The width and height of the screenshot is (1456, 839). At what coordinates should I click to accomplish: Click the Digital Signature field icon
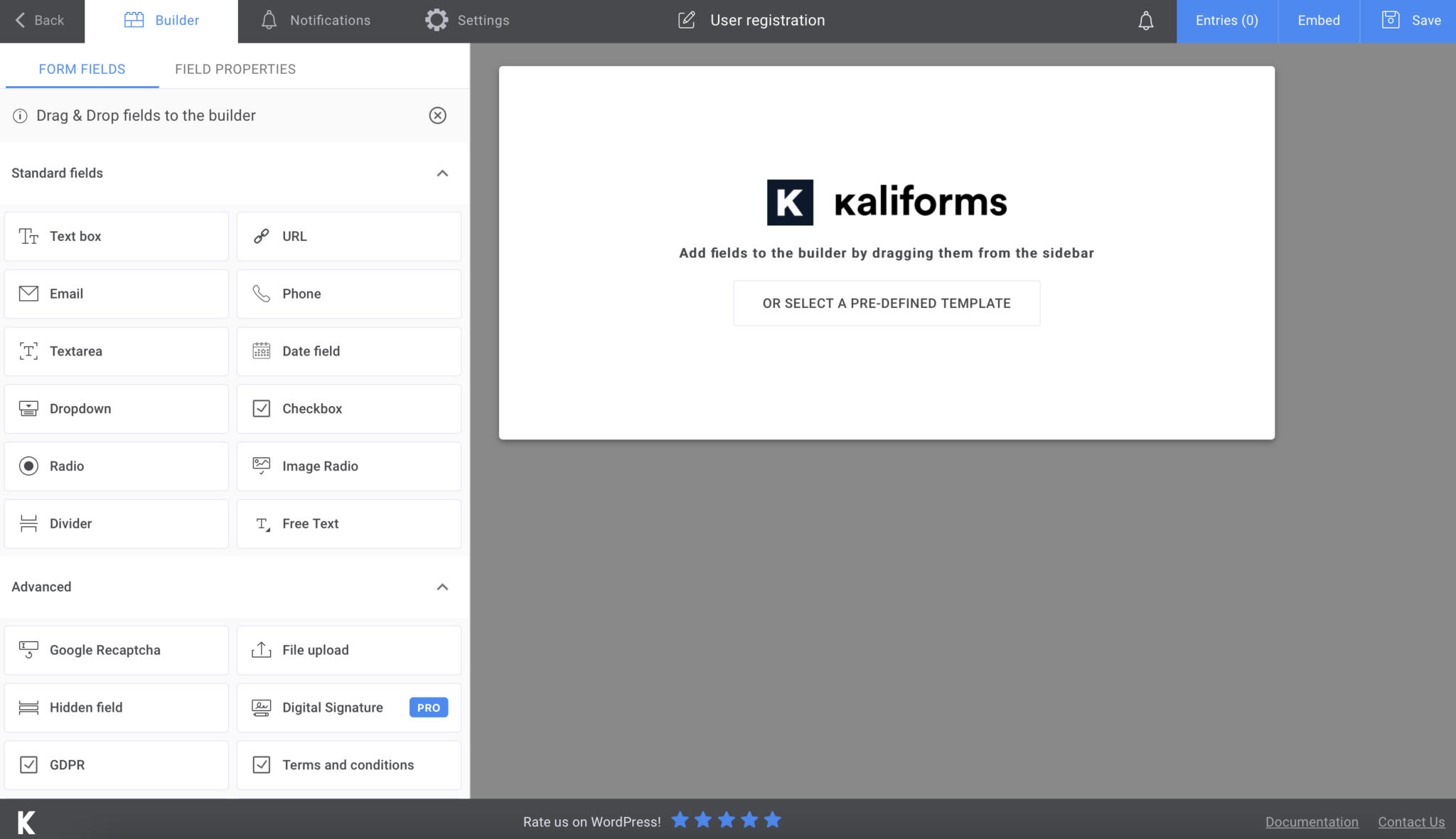(x=262, y=707)
